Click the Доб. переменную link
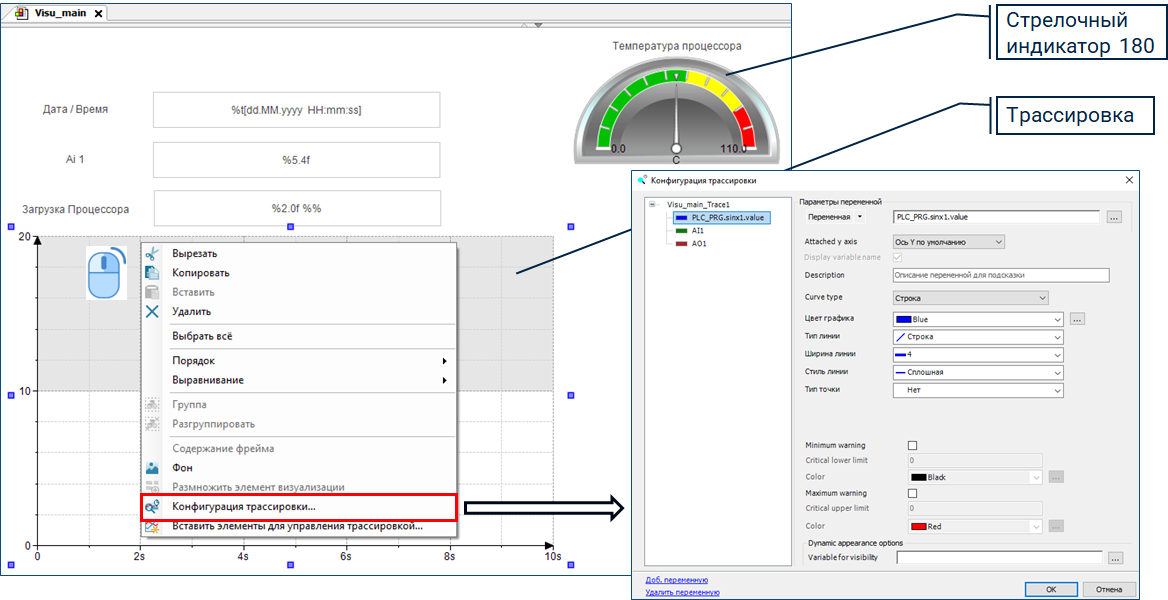The image size is (1168, 600). 676,580
